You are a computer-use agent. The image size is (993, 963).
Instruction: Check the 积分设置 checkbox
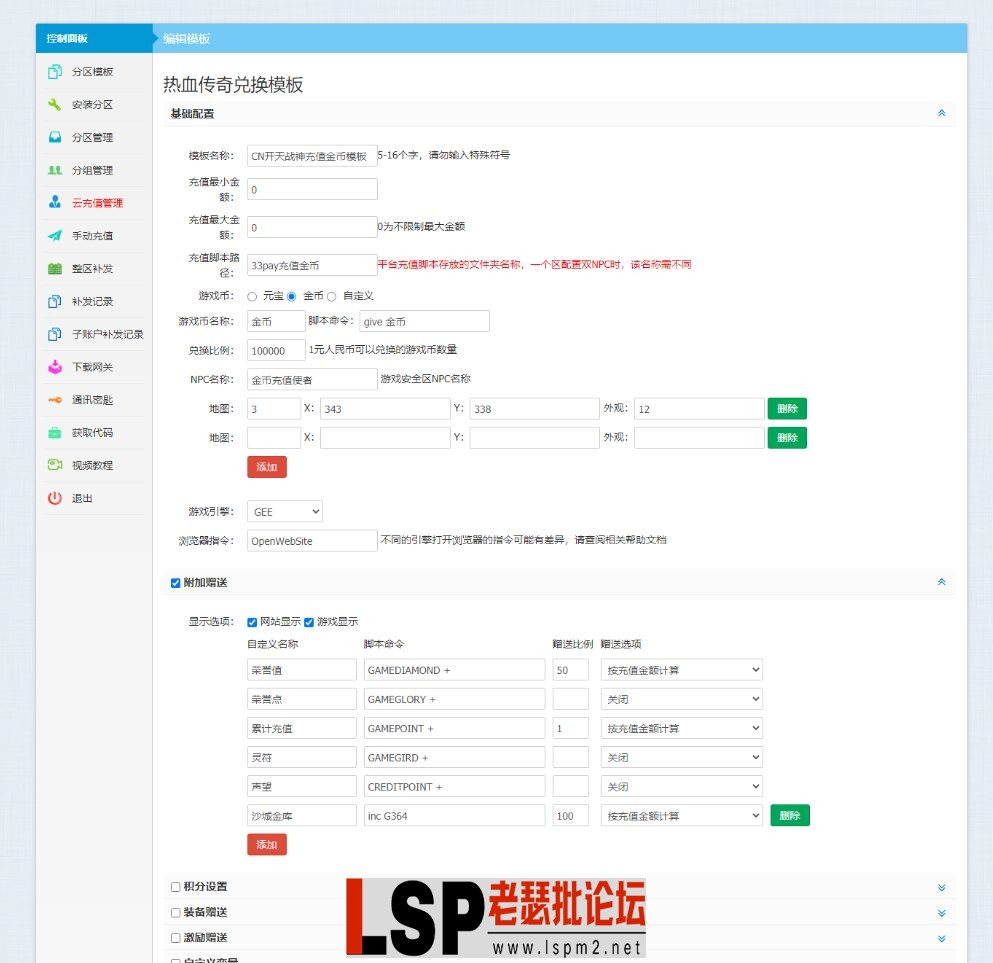tap(178, 886)
